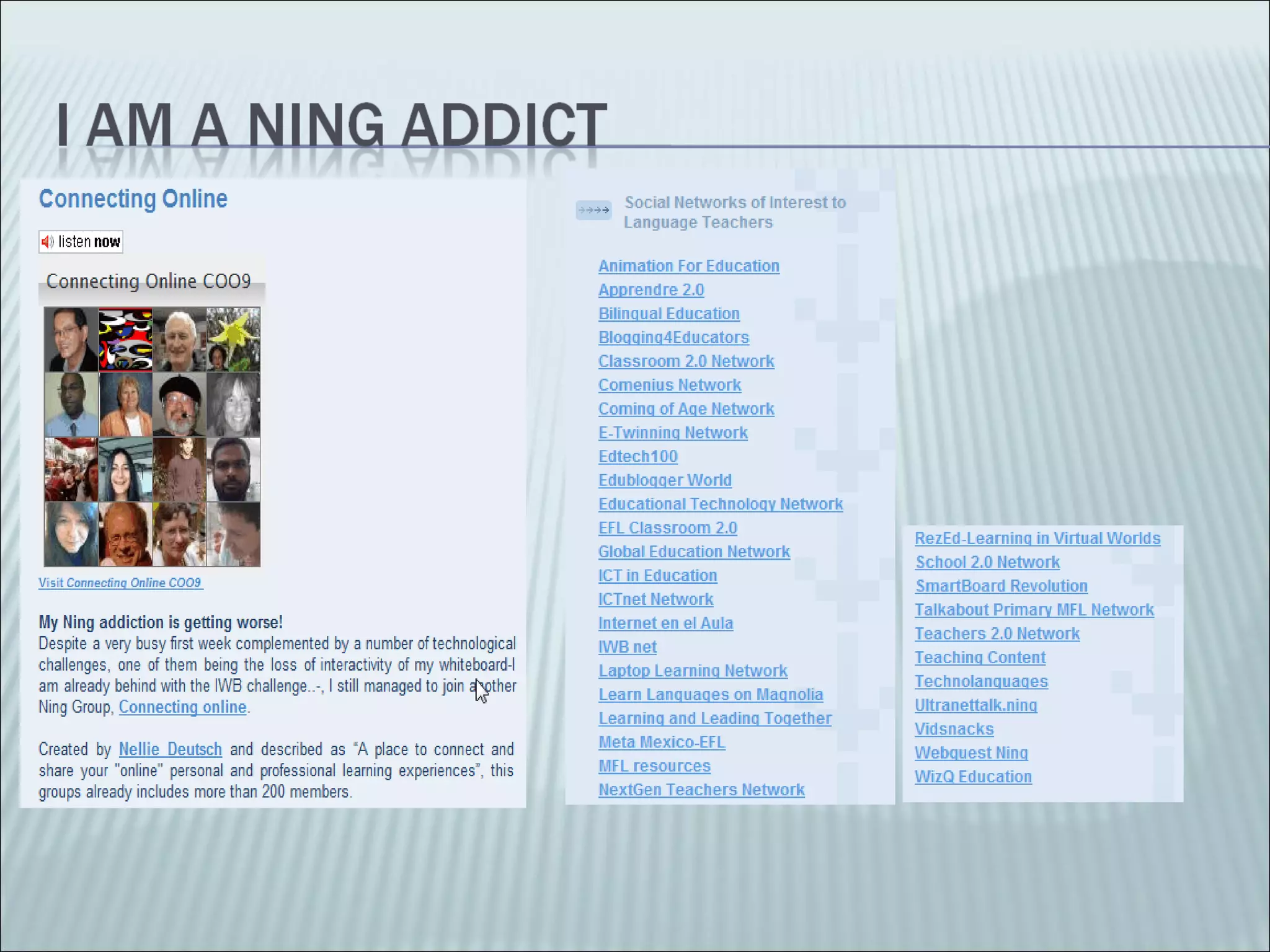Open Learn Languages on Magnolia link

pos(710,695)
